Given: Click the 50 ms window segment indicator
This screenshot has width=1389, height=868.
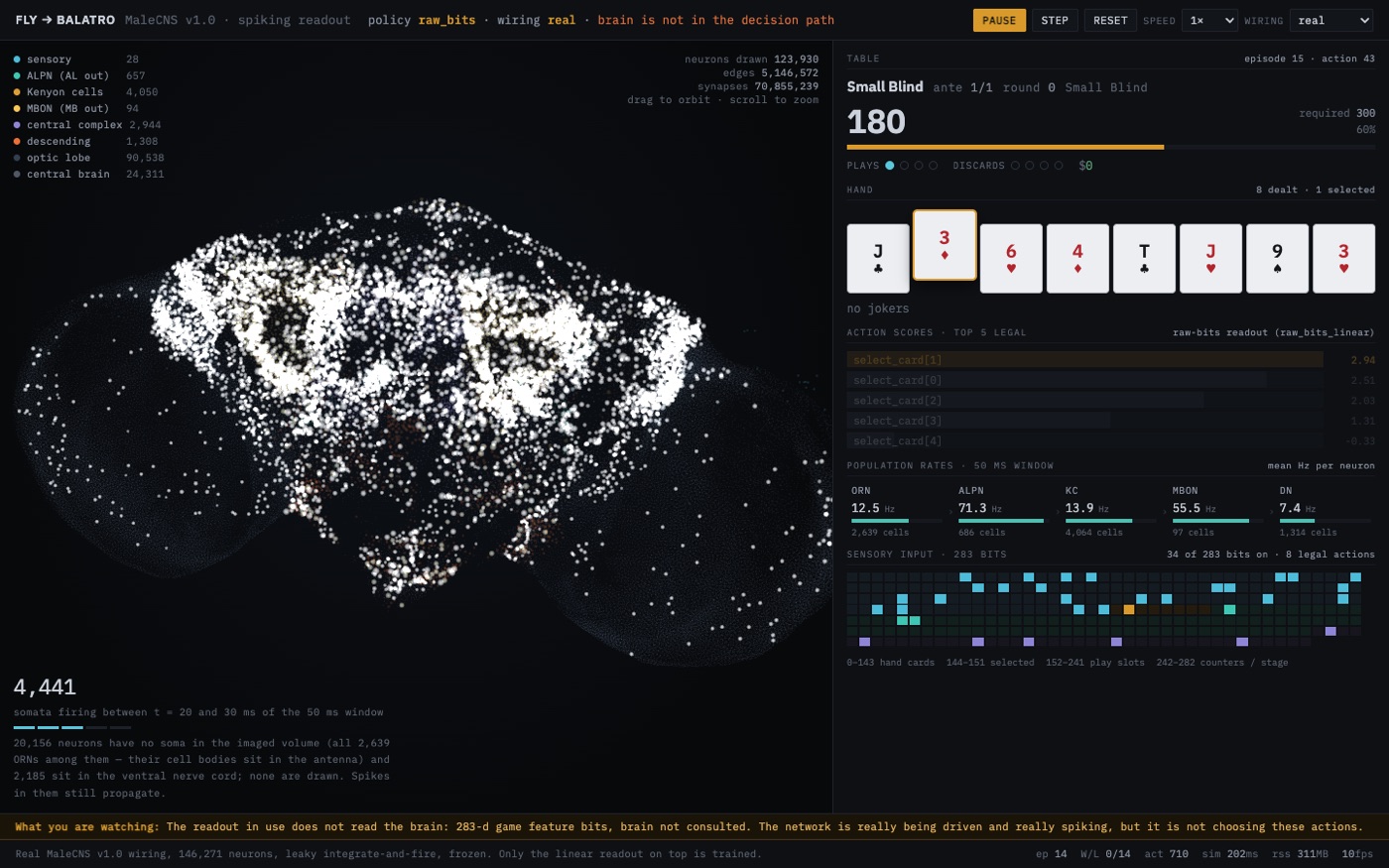Looking at the screenshot, I should 72,728.
